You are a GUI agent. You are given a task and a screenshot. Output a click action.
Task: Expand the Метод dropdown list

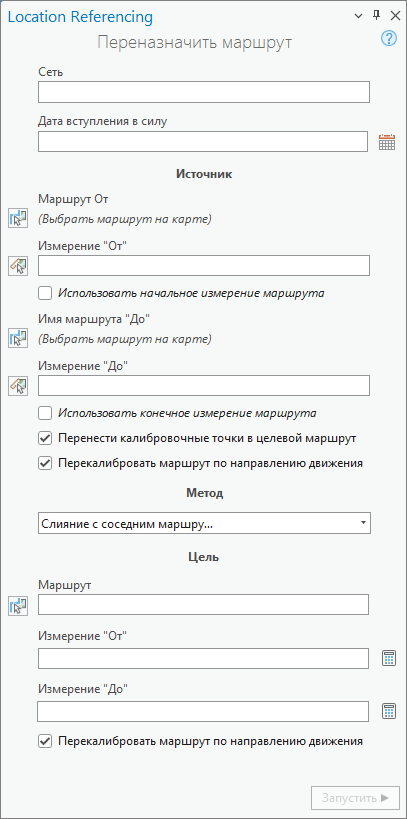coord(204,523)
